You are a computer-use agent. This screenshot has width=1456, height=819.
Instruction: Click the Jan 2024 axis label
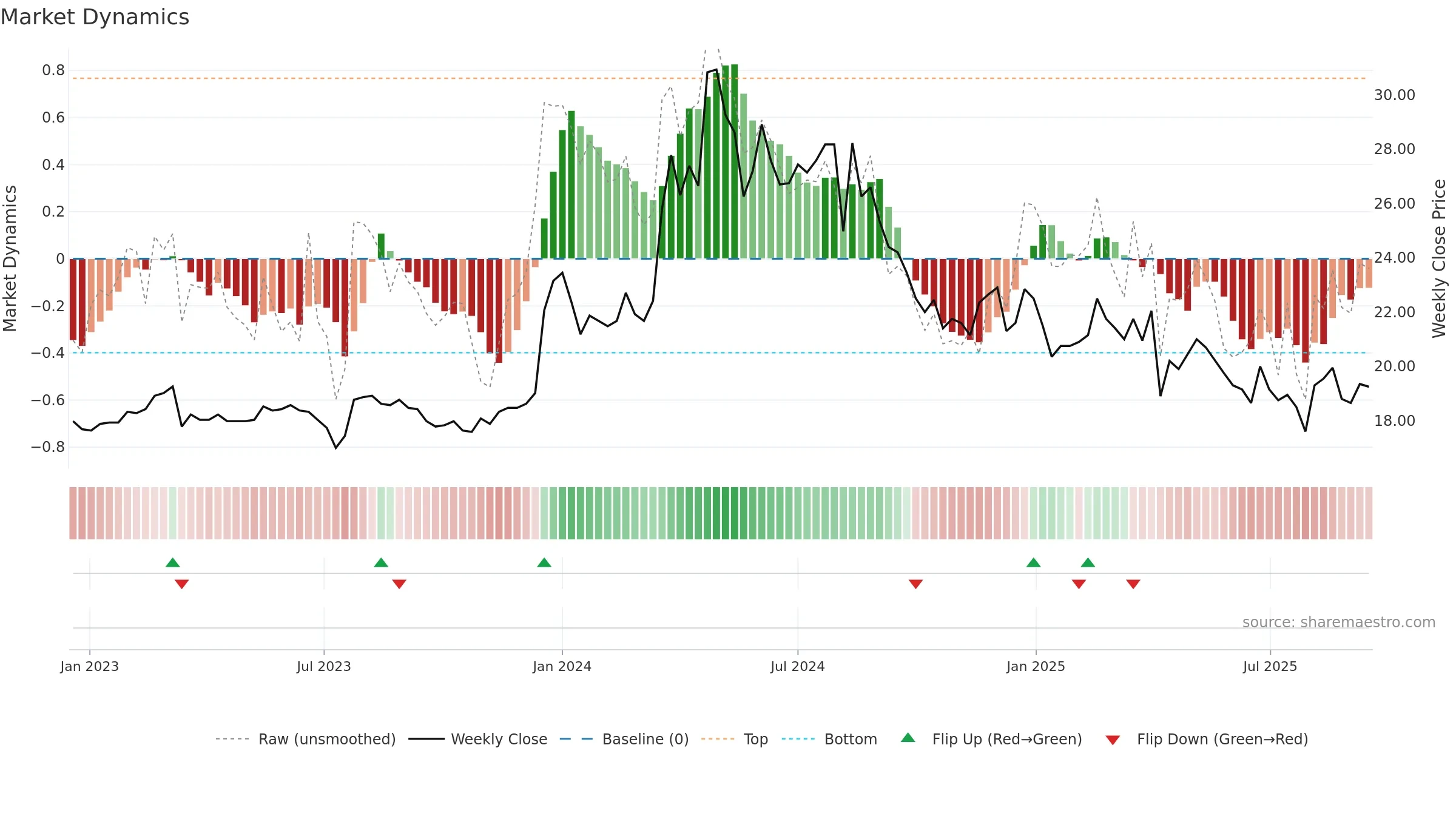[x=562, y=666]
